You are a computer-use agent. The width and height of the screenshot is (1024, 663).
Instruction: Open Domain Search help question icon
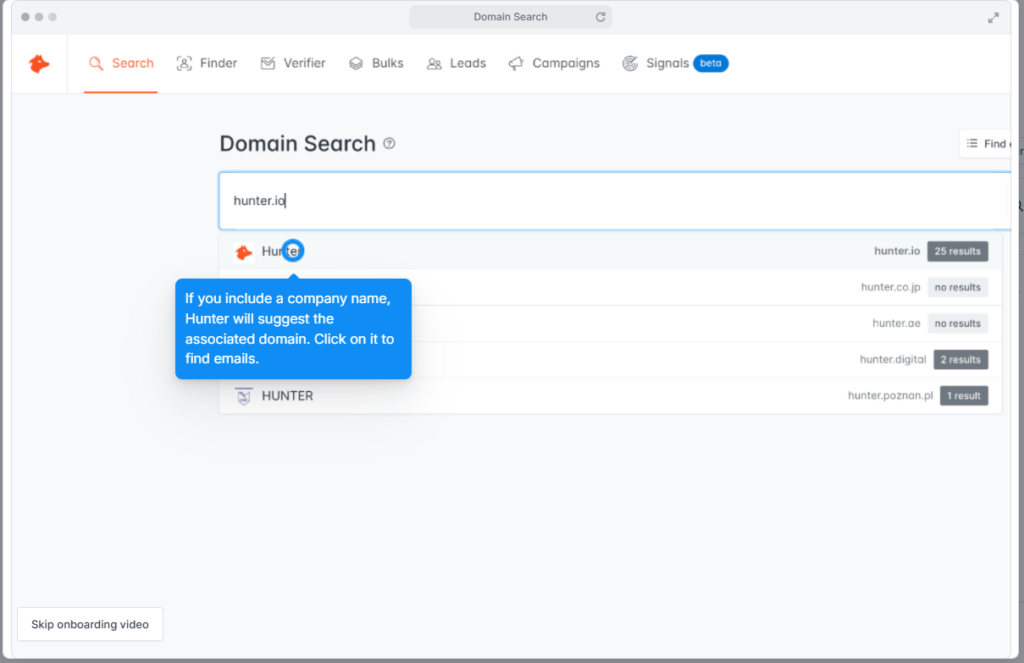tap(389, 143)
